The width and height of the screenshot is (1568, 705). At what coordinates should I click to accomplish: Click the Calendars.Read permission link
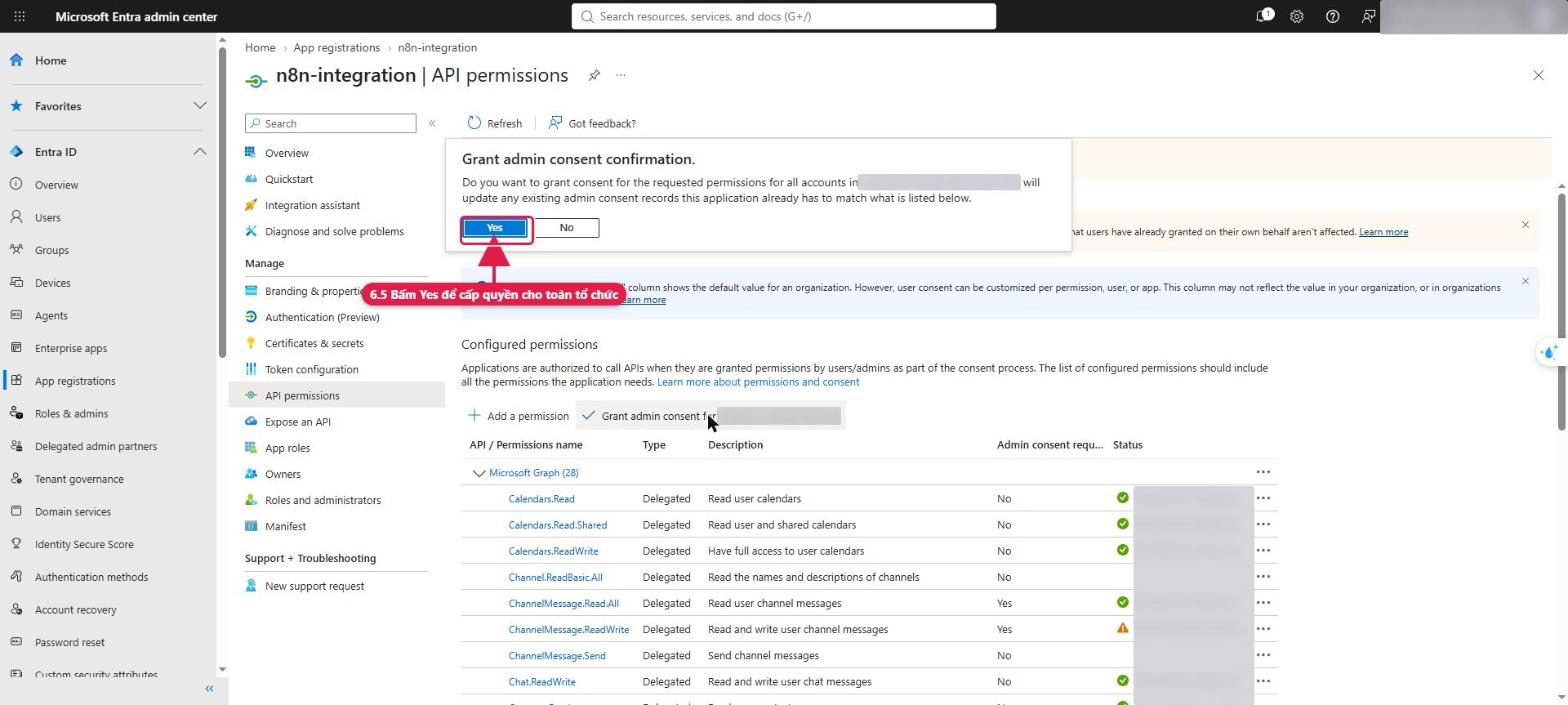pyautogui.click(x=541, y=499)
